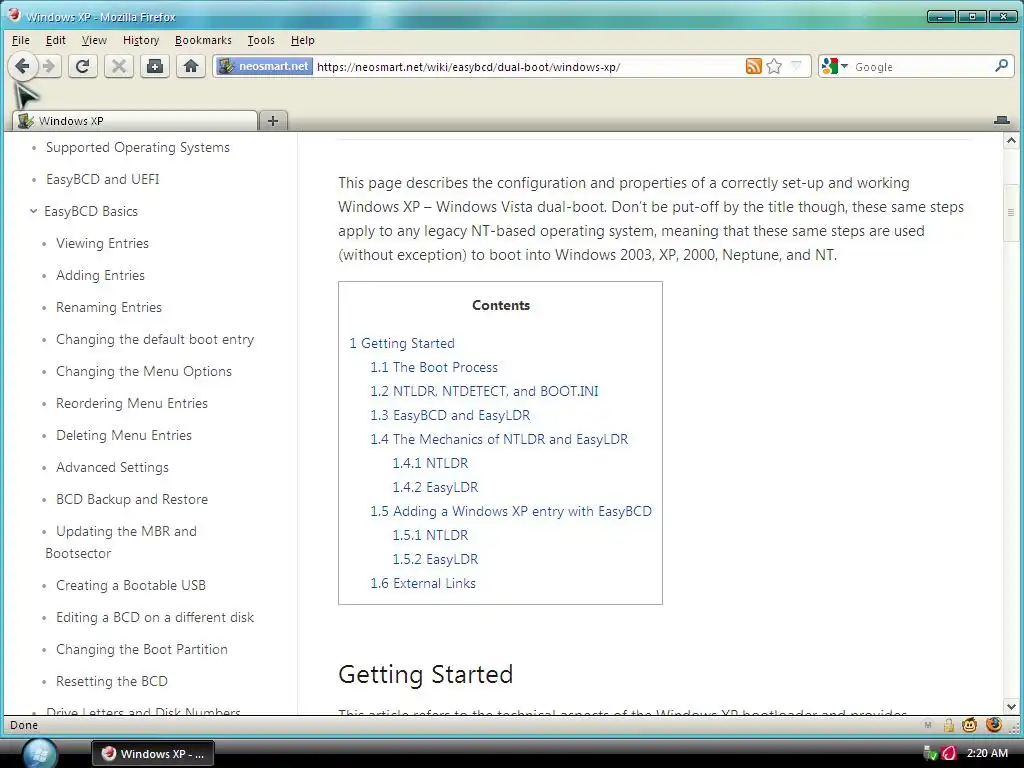Image resolution: width=1024 pixels, height=768 pixels.
Task: Click the Forward navigation arrow
Action: point(49,66)
